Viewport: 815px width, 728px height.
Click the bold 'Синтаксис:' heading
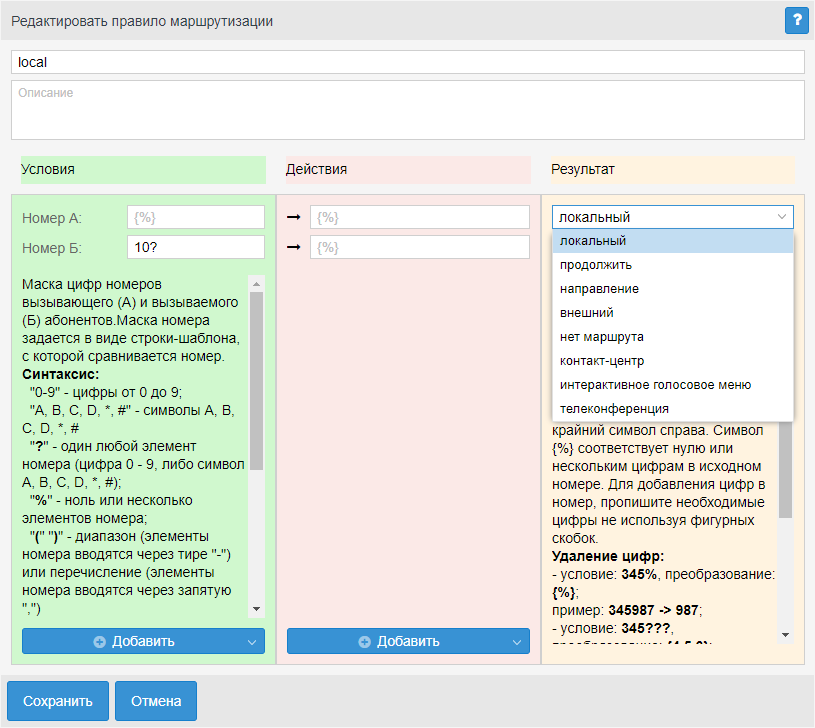[x=60, y=374]
